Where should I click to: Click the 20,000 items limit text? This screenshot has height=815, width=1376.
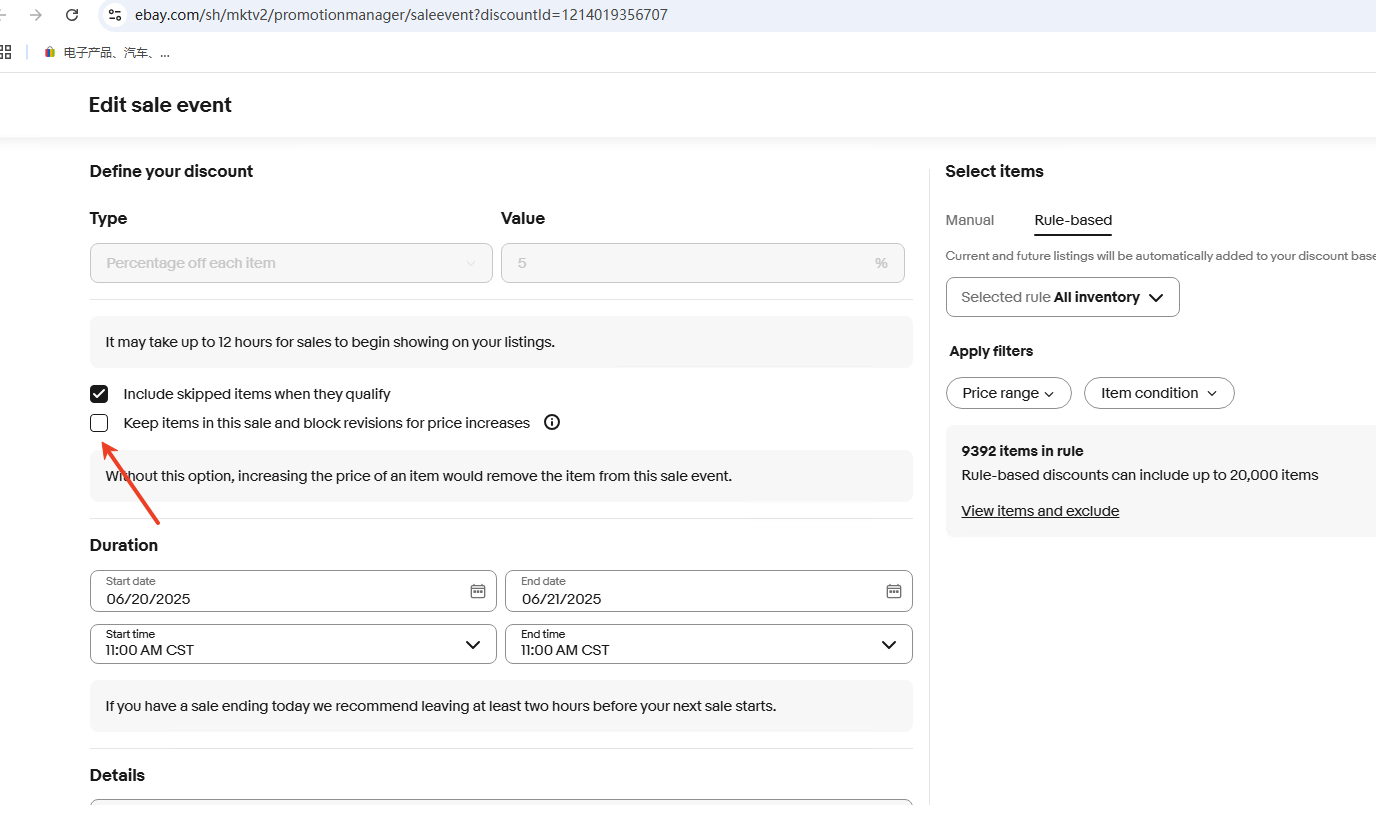tap(1140, 475)
